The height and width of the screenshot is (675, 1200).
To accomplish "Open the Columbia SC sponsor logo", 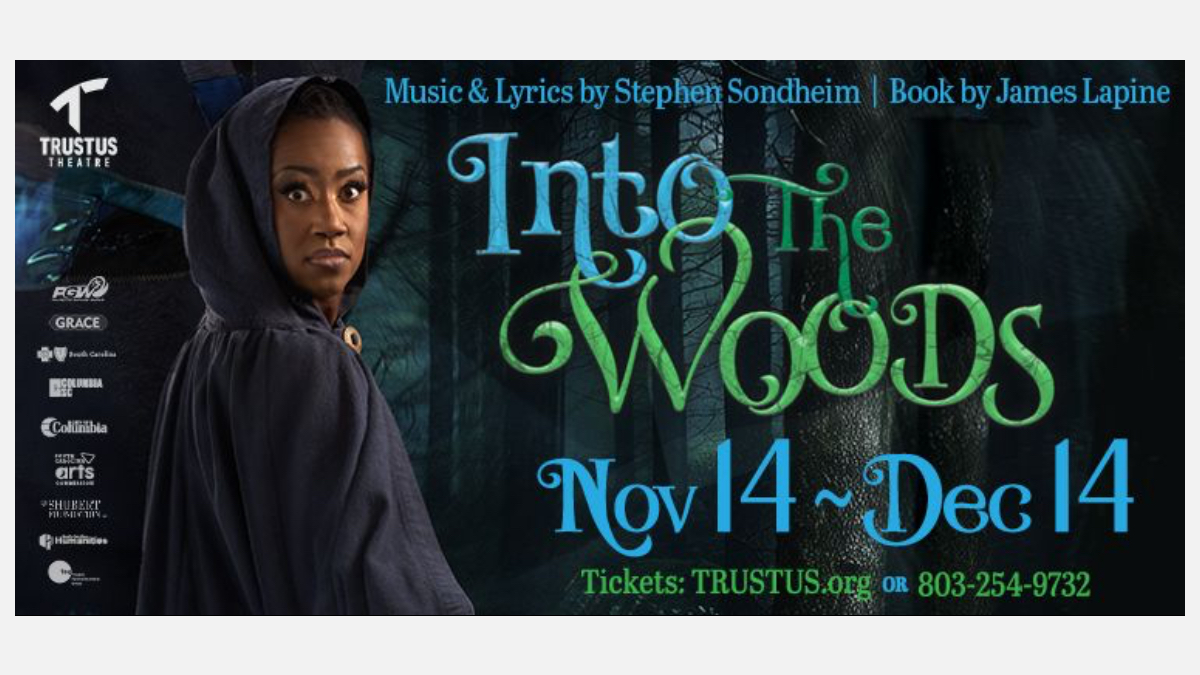I will 76,386.
